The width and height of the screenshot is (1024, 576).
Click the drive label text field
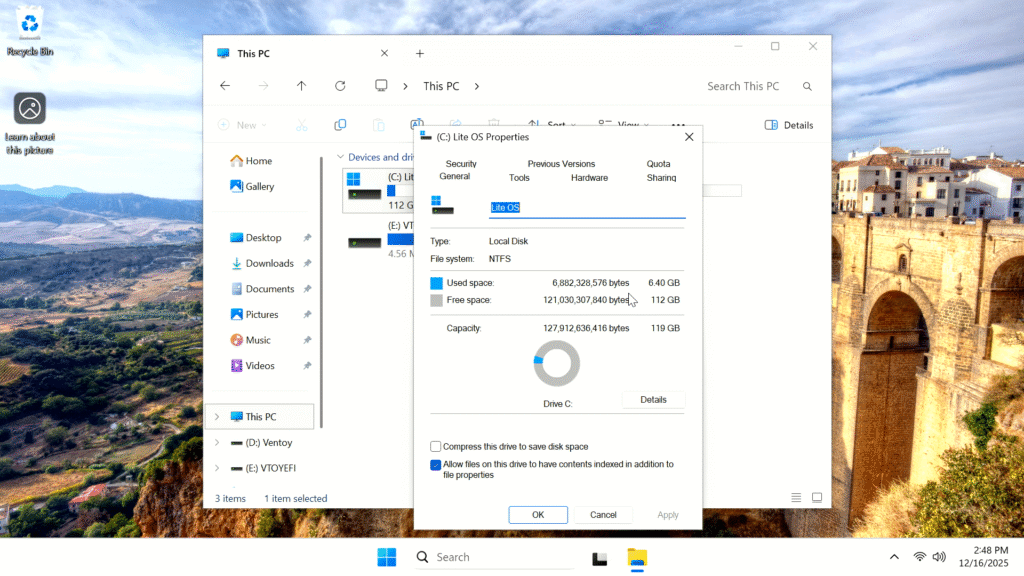pos(587,208)
